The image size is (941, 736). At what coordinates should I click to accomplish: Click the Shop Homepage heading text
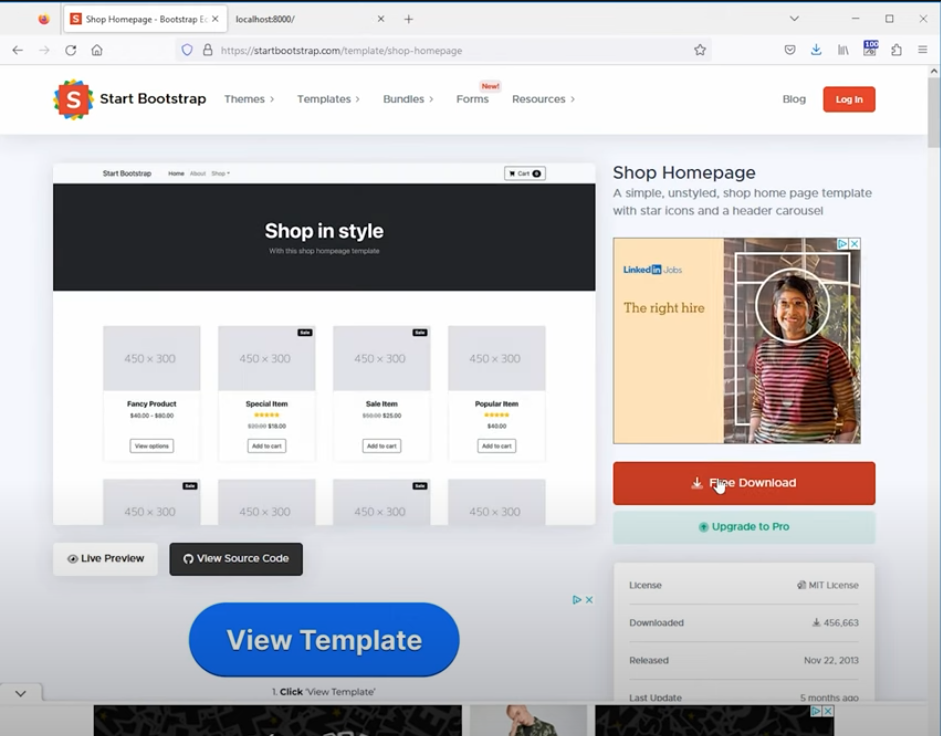pos(684,173)
